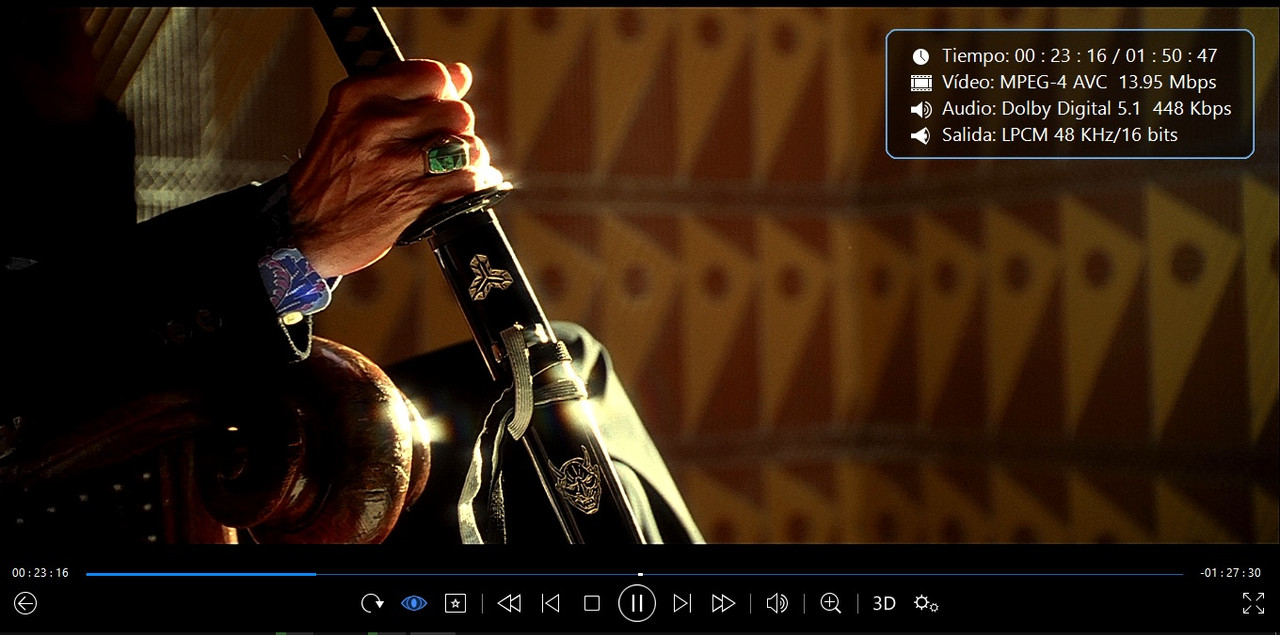This screenshot has height=635, width=1280.
Task: Fast forward with the double-right arrows
Action: pos(723,603)
